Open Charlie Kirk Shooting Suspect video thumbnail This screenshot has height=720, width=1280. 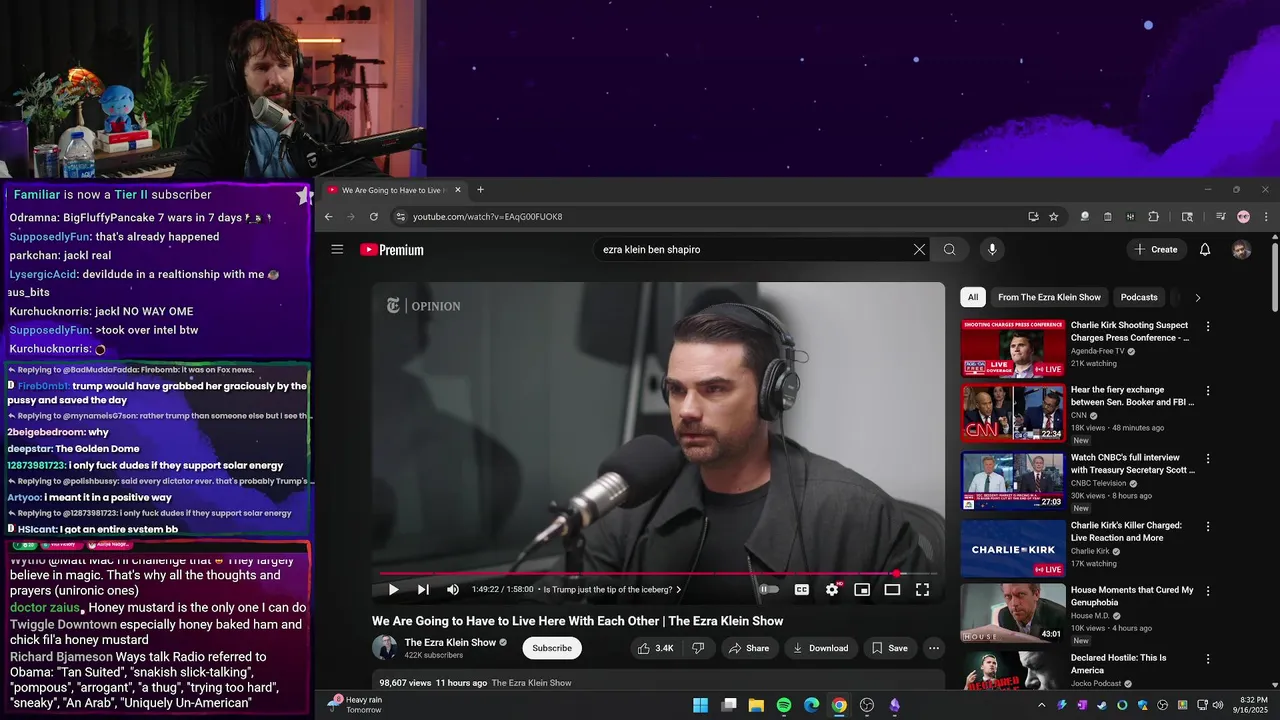pyautogui.click(x=1013, y=348)
